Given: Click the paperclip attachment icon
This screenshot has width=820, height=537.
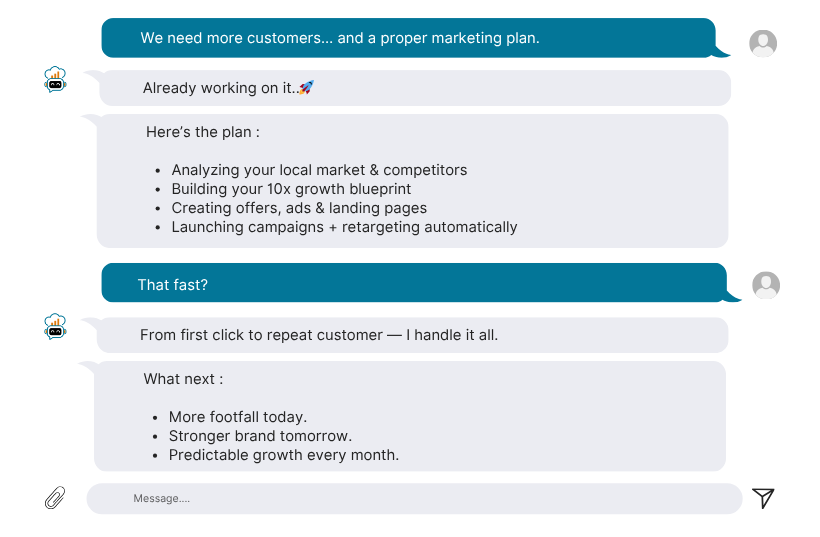Looking at the screenshot, I should pyautogui.click(x=55, y=497).
